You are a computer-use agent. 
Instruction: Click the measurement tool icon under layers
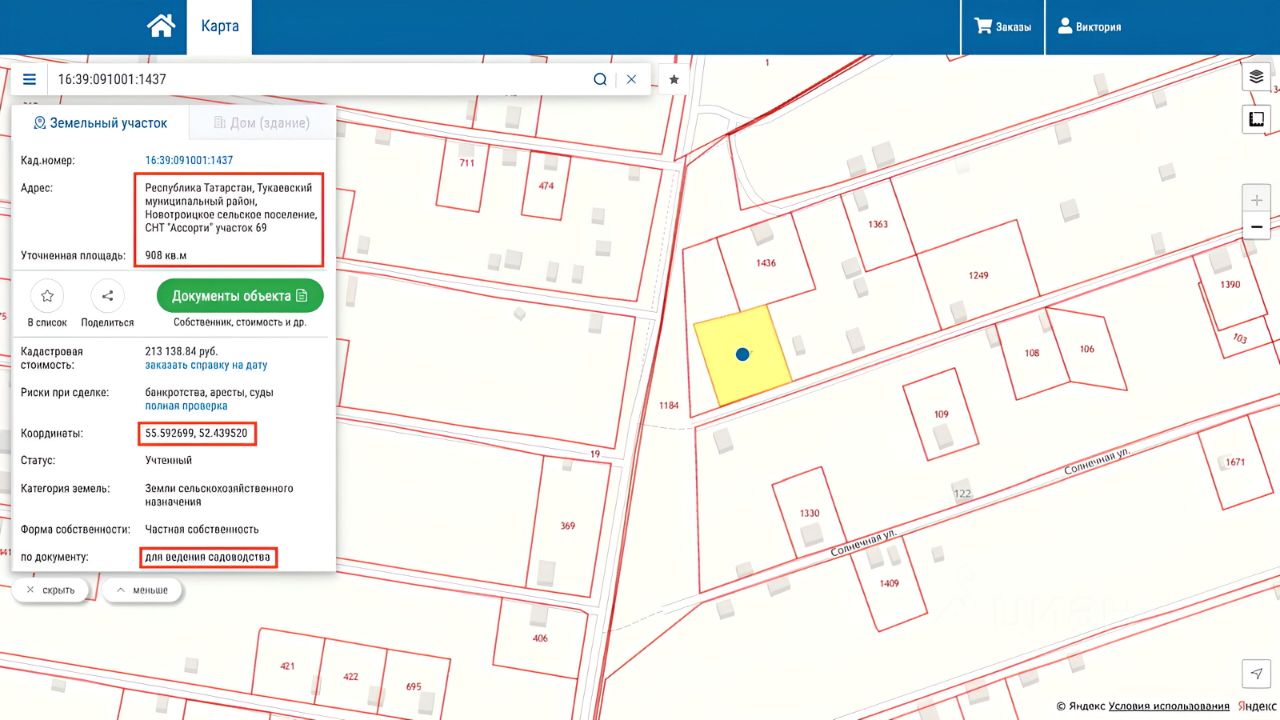pyautogui.click(x=1256, y=120)
